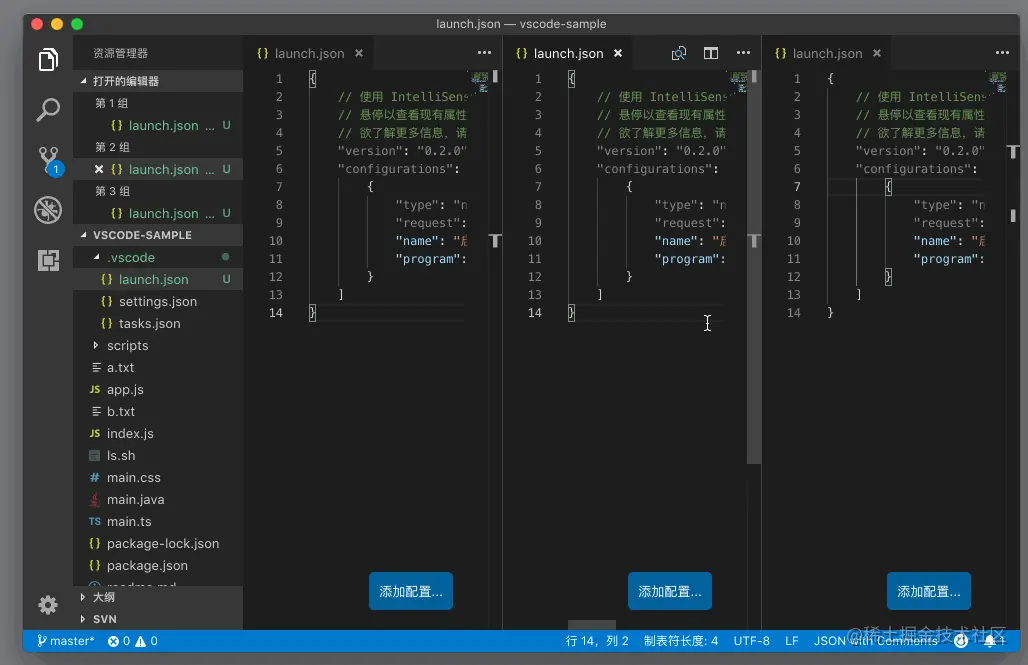Viewport: 1028px width, 665px height.
Task: Click the Split Editor icon in second group
Action: (x=711, y=53)
